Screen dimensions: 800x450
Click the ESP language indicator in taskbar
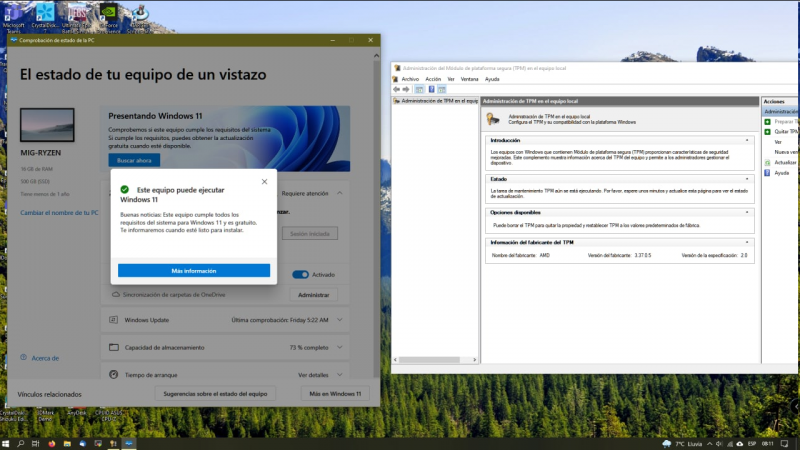[x=752, y=444]
